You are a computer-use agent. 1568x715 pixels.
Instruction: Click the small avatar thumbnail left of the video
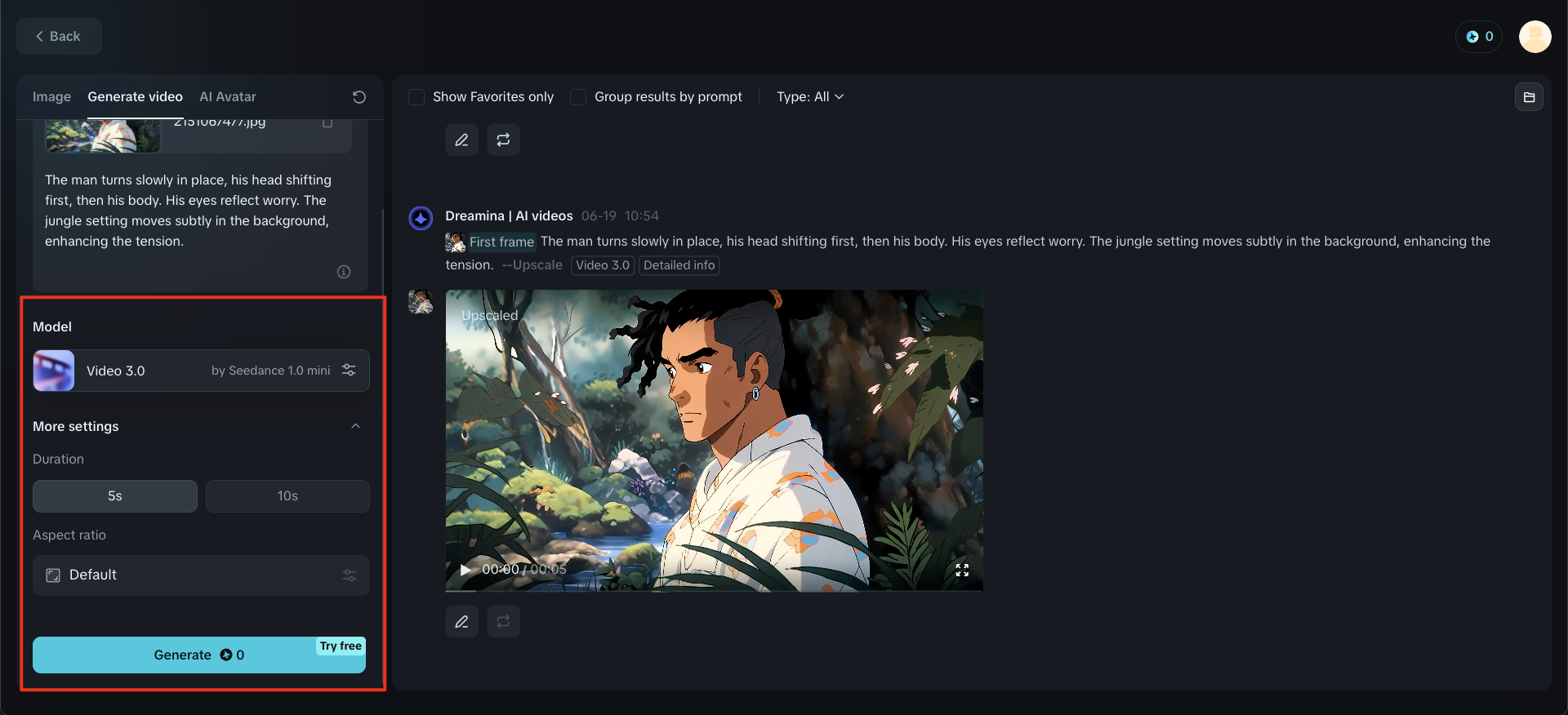coord(421,302)
